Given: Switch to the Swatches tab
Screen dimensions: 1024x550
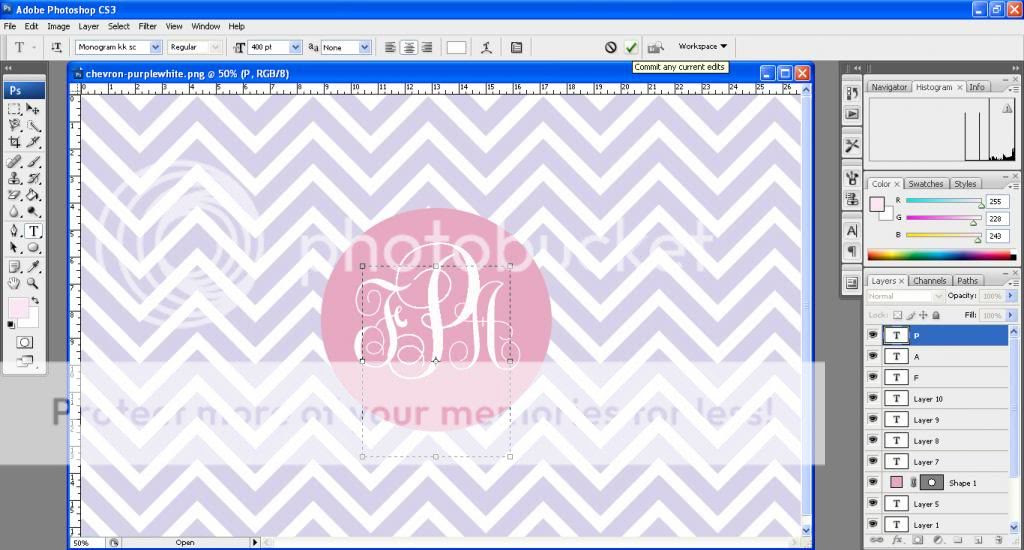Looking at the screenshot, I should pyautogui.click(x=925, y=184).
